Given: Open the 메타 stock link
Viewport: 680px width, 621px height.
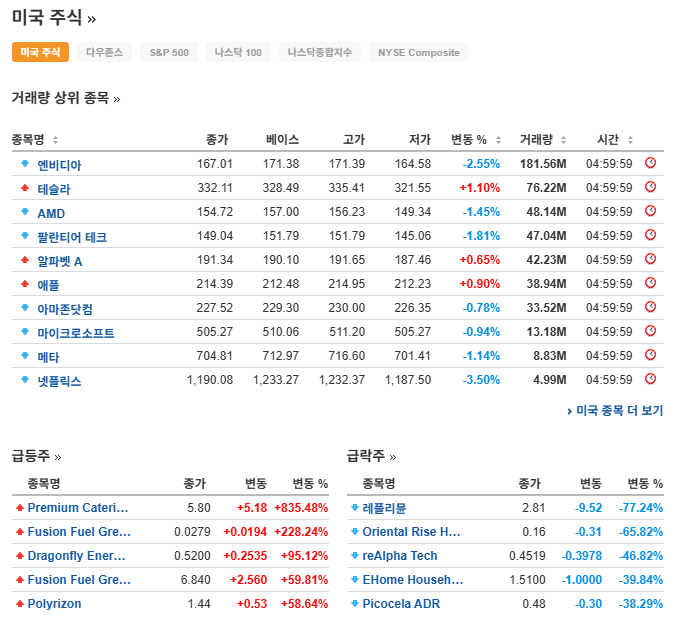Looking at the screenshot, I should 48,357.
